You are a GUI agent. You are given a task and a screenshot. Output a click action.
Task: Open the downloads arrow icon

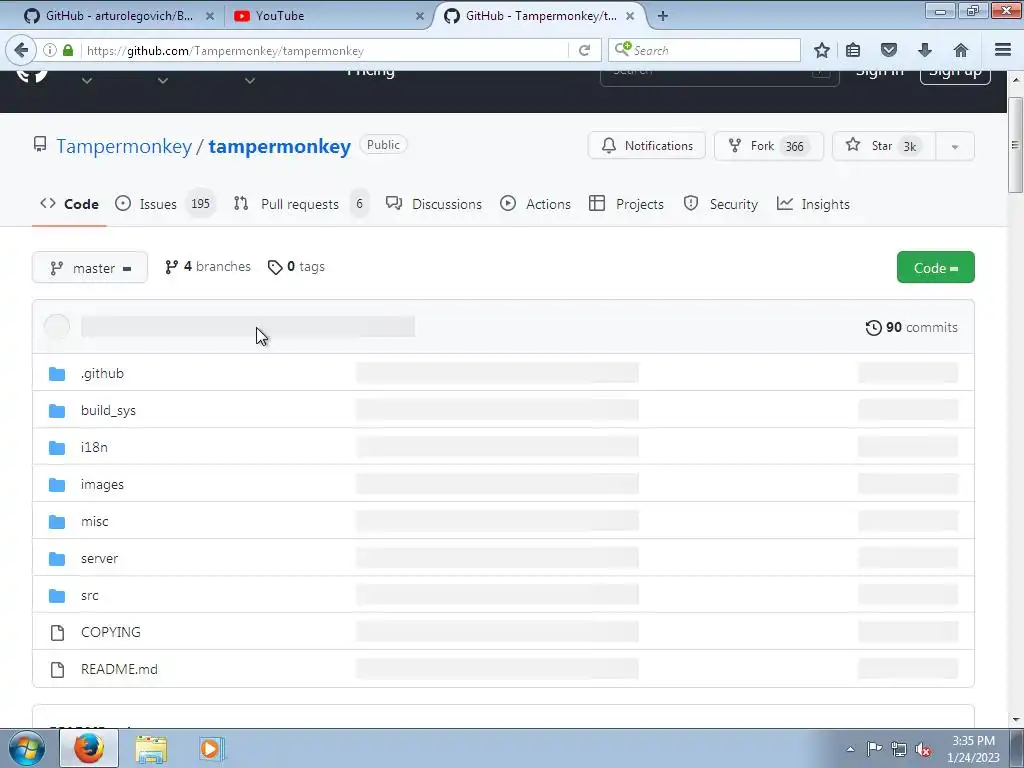point(925,50)
